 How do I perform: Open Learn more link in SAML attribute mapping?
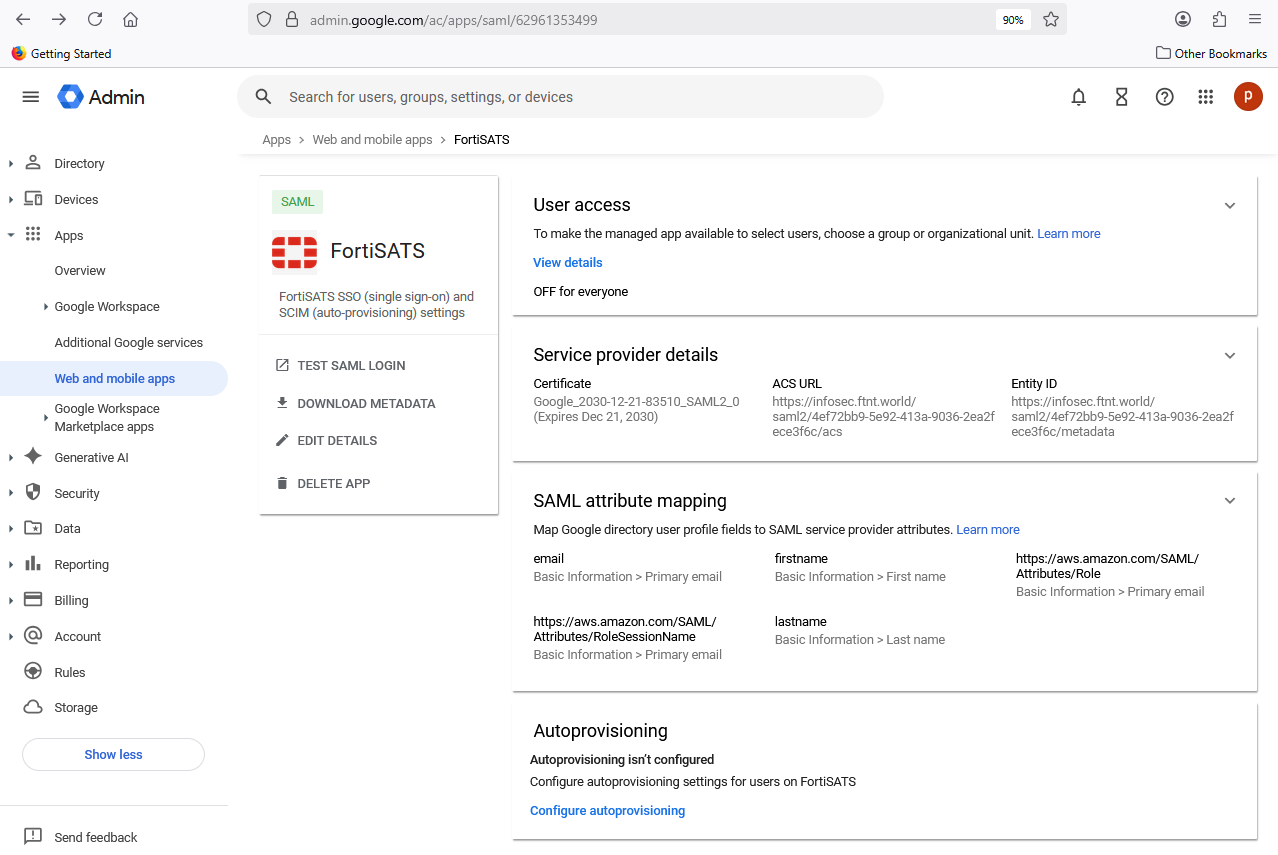click(987, 529)
